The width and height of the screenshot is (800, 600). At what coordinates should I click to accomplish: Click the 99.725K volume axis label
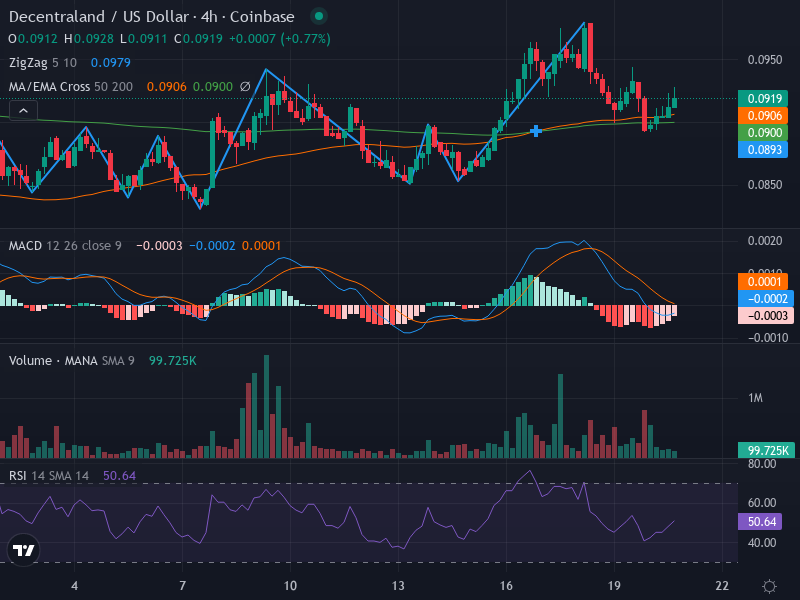tap(766, 451)
